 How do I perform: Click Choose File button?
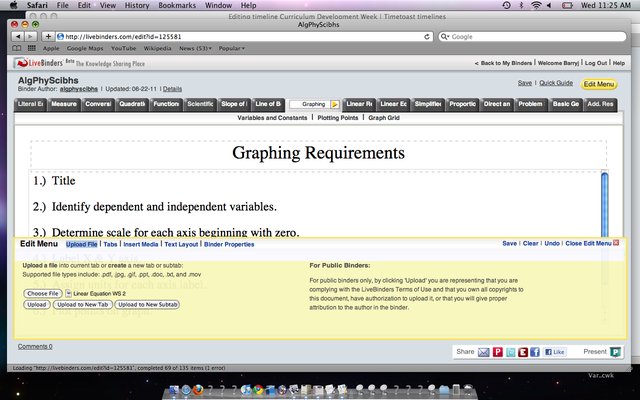[43, 293]
